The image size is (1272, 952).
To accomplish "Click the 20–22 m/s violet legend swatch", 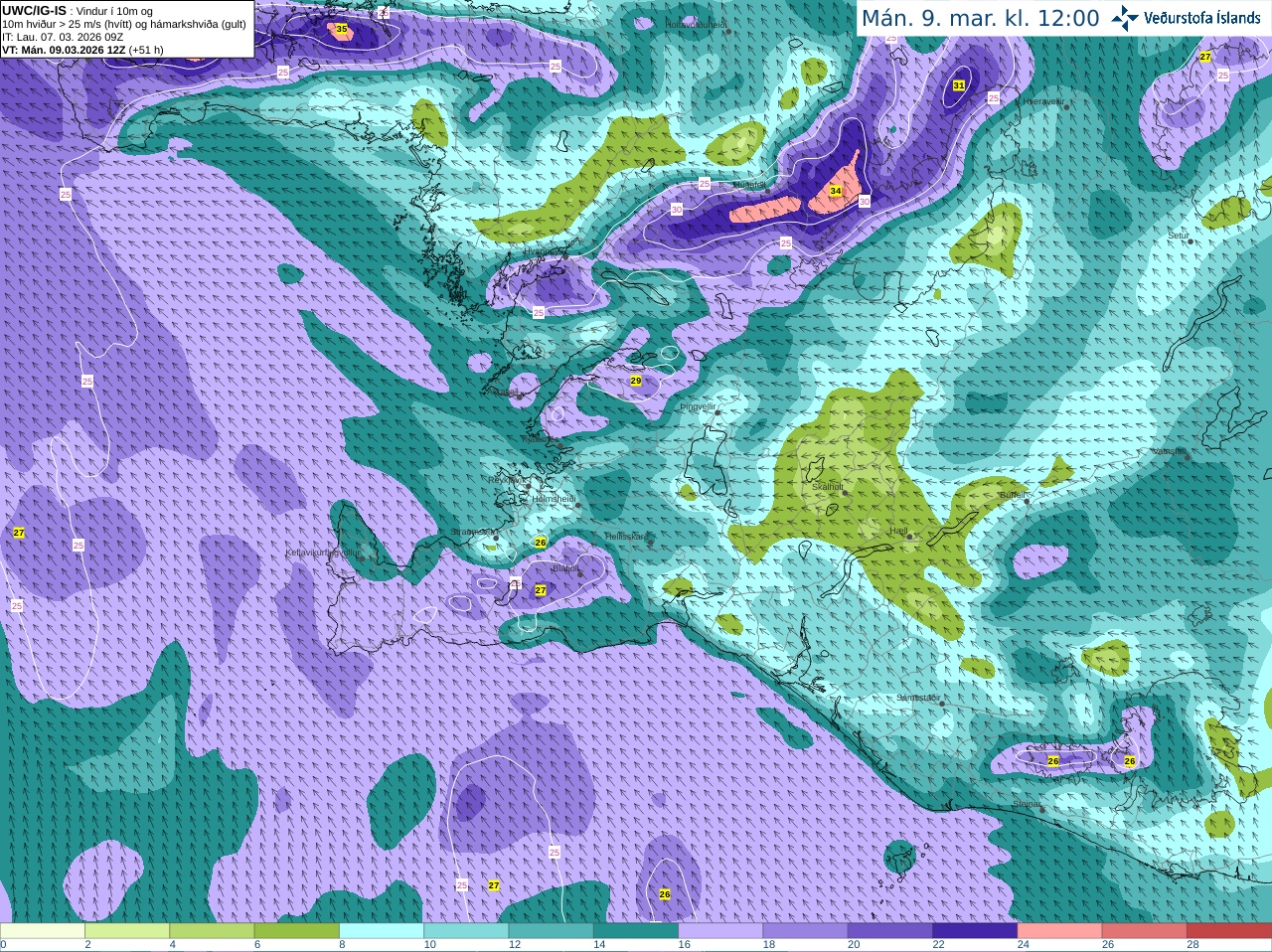I will click(890, 931).
